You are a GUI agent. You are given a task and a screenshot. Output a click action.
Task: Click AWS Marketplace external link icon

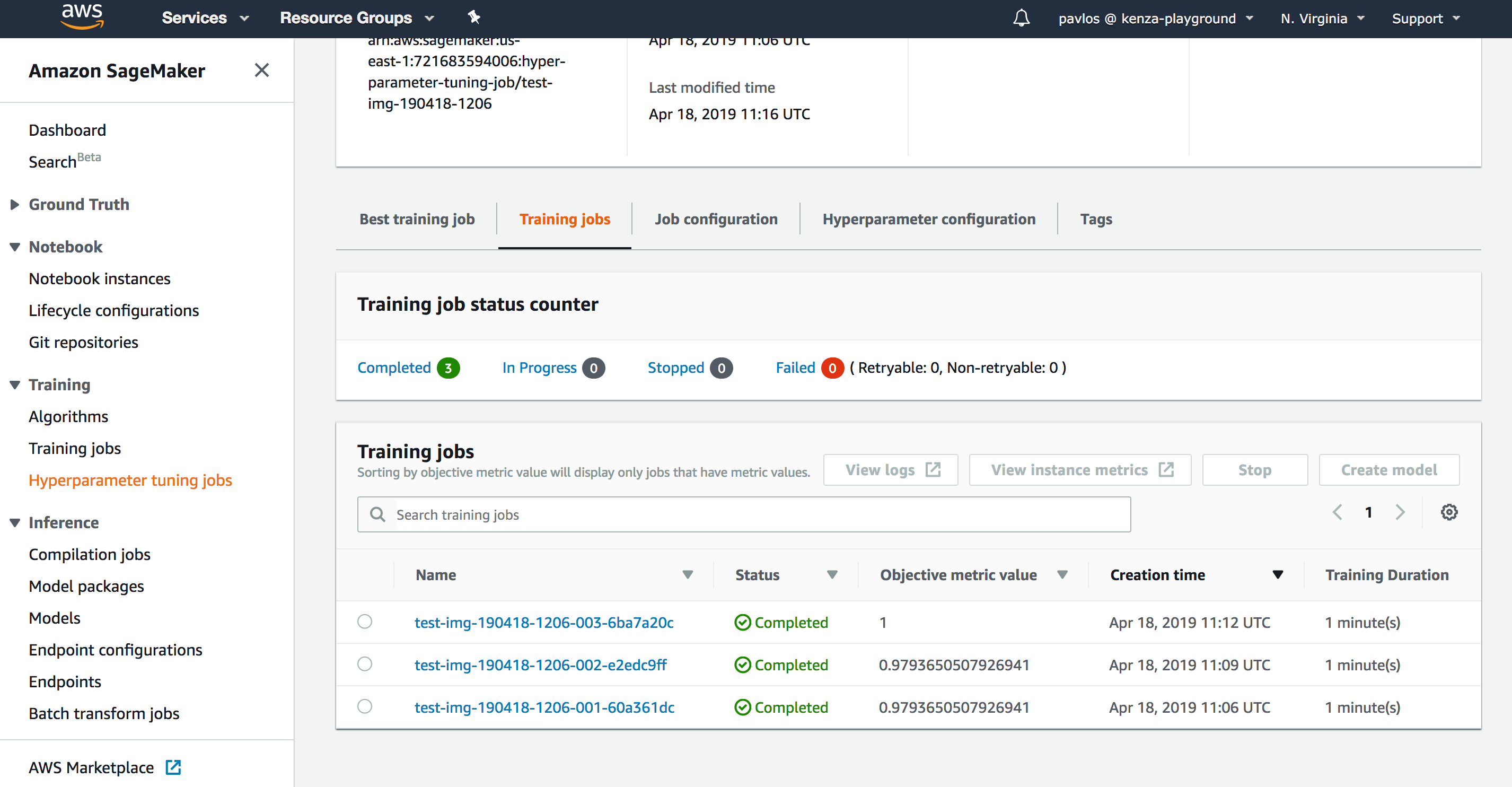(173, 767)
